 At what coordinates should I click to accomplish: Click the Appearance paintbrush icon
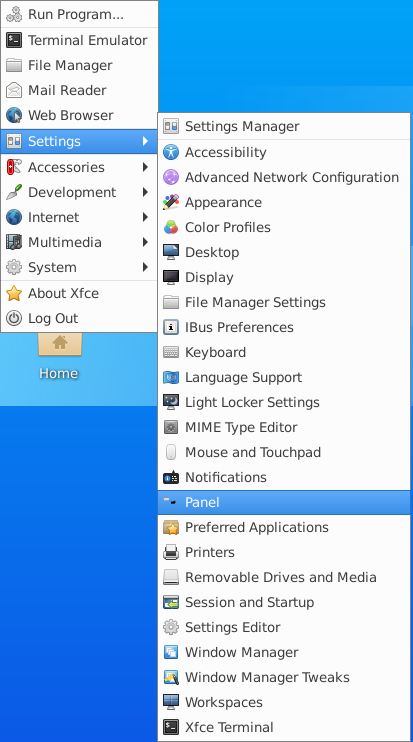[x=171, y=203]
